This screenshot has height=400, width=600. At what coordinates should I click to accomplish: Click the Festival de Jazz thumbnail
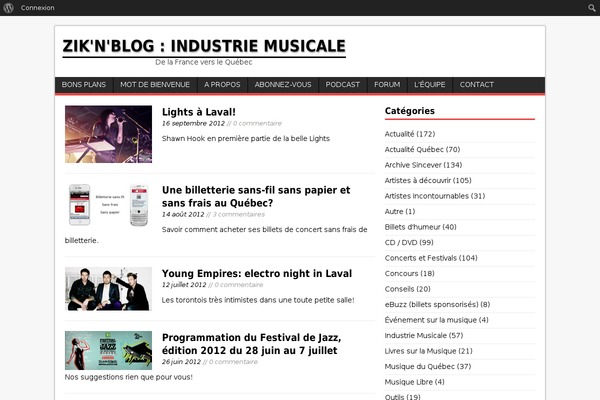[108, 350]
